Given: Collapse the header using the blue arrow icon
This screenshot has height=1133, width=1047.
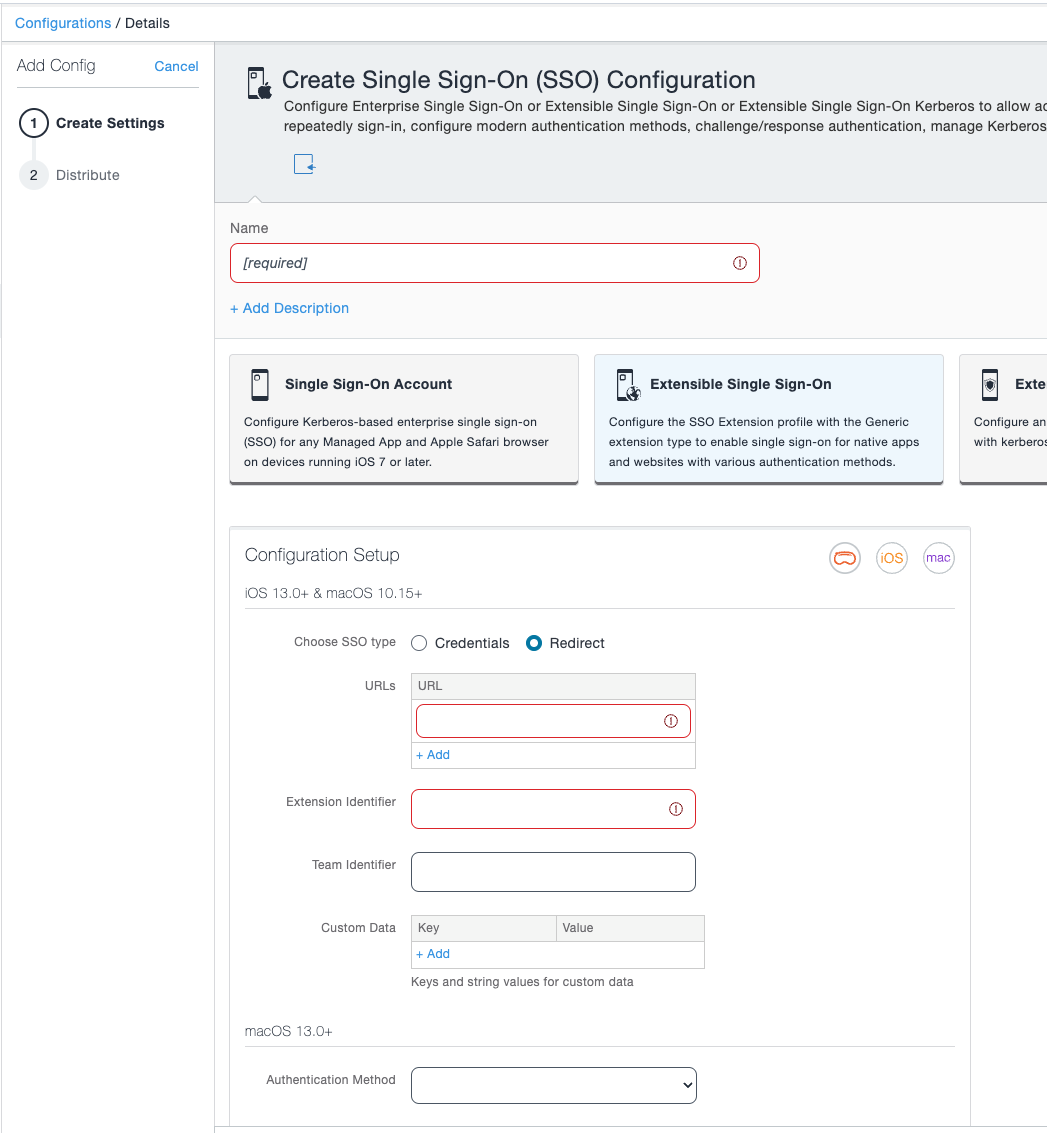Looking at the screenshot, I should click(x=303, y=163).
